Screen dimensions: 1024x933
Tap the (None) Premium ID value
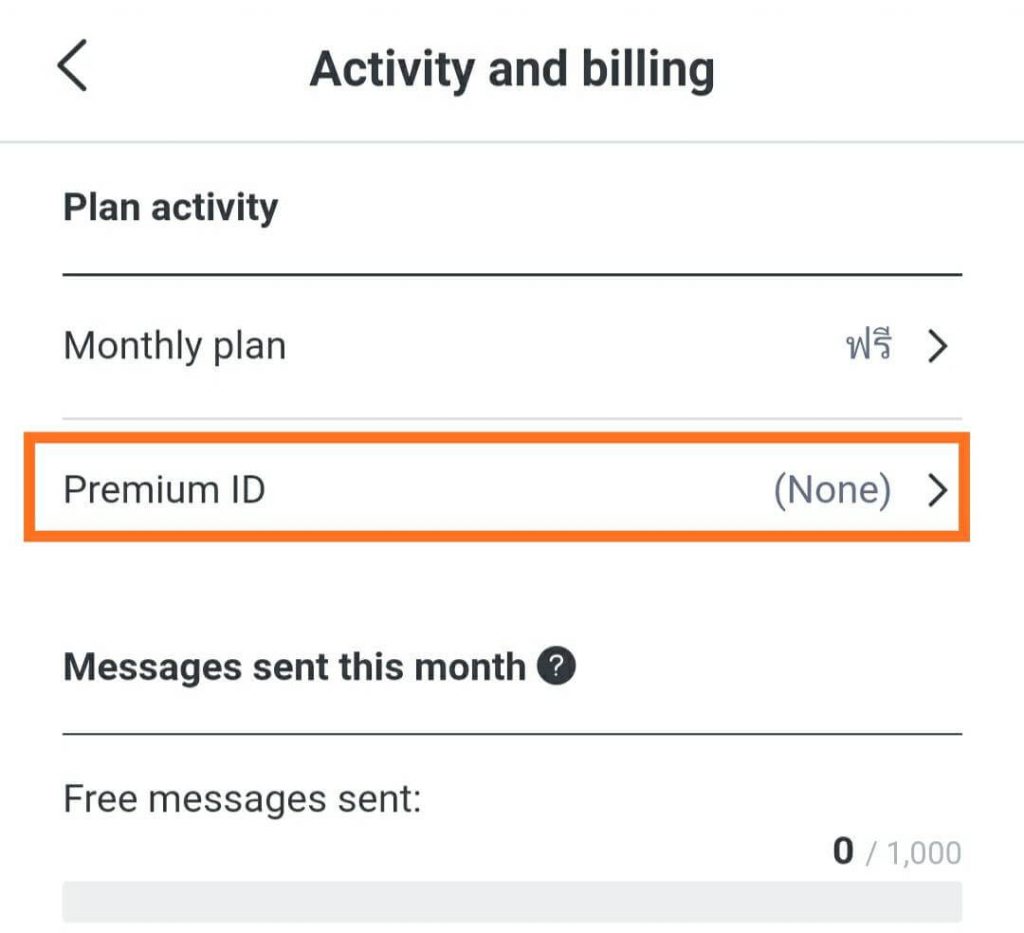[x=832, y=490]
